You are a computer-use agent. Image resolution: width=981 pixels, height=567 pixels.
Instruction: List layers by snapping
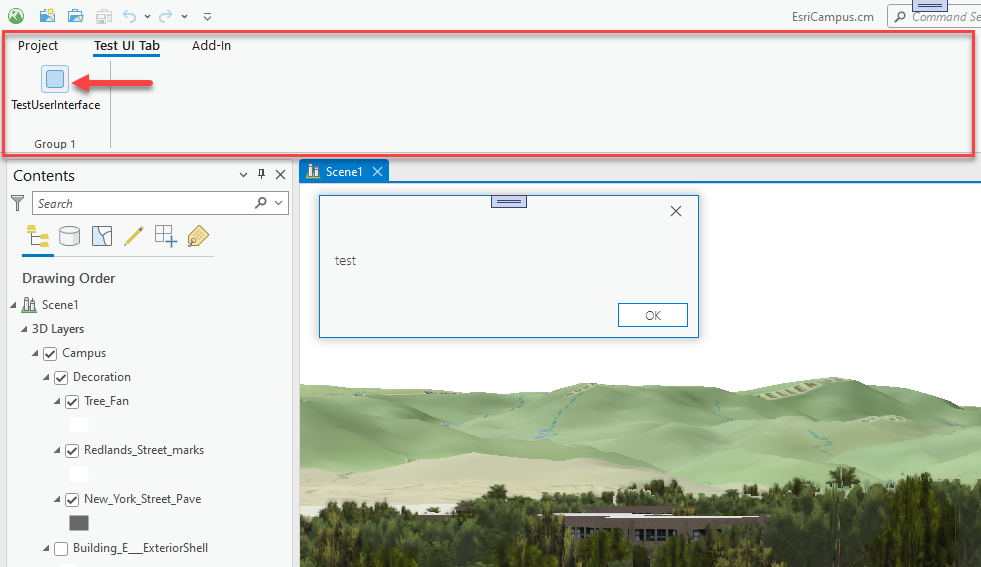166,236
